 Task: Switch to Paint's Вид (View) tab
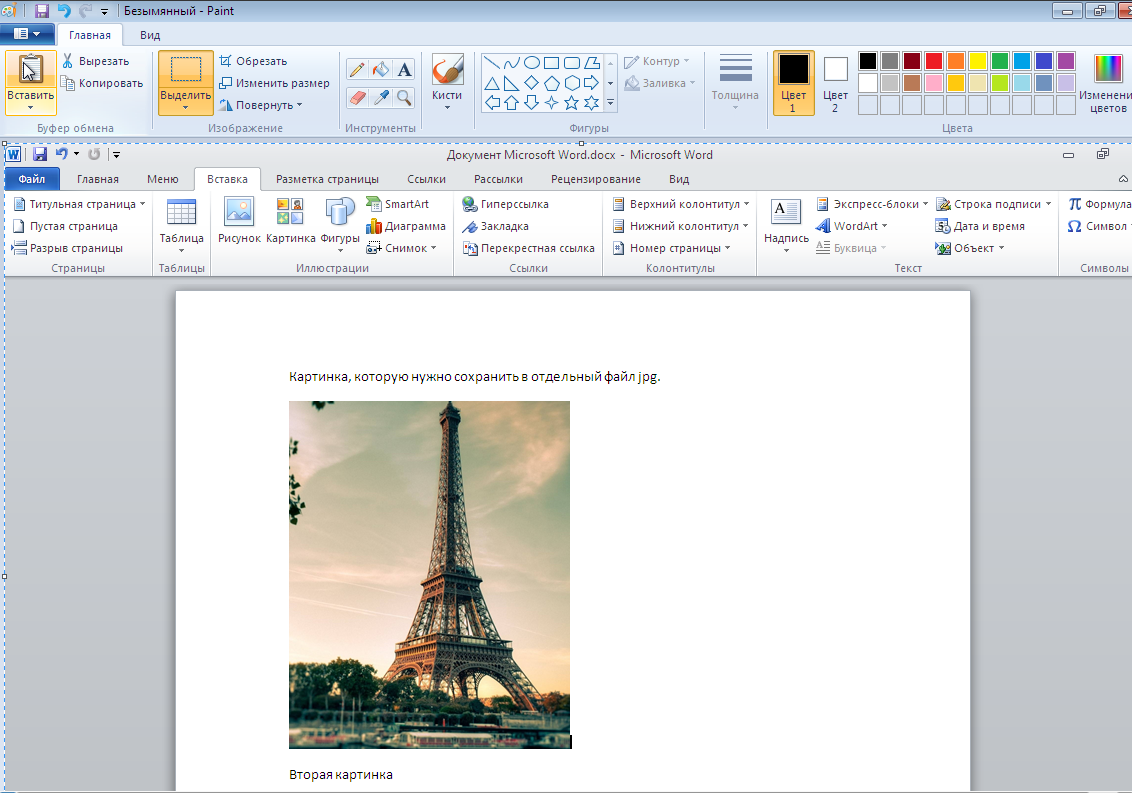150,35
